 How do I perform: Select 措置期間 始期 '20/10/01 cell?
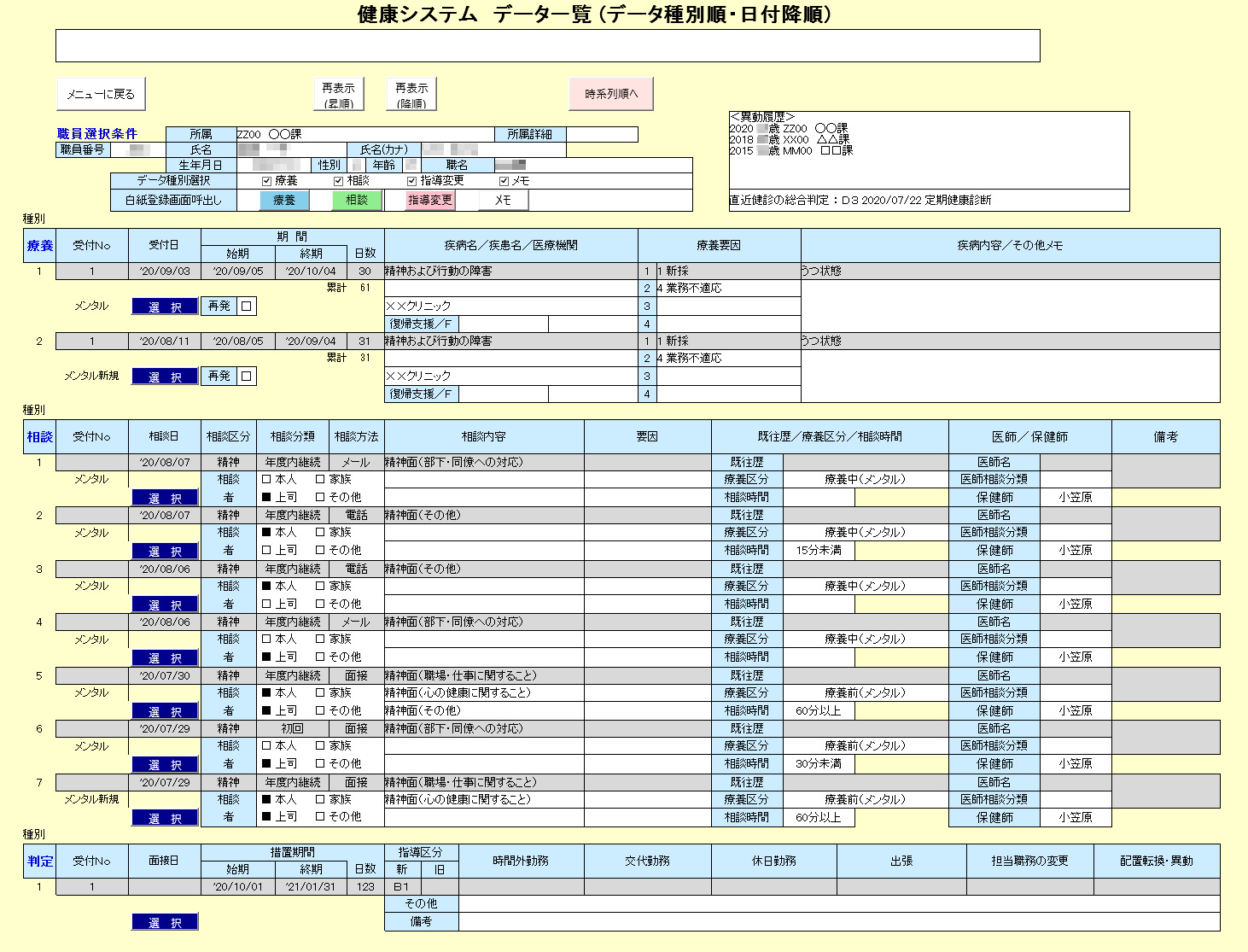238,887
